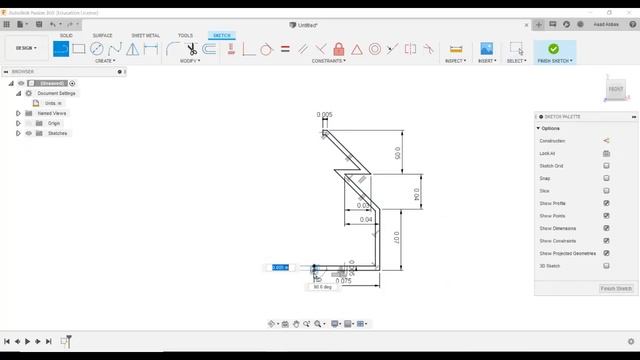Screen dimensions: 640x360
Task: Toggle the Show Profile checkbox
Action: click(607, 203)
